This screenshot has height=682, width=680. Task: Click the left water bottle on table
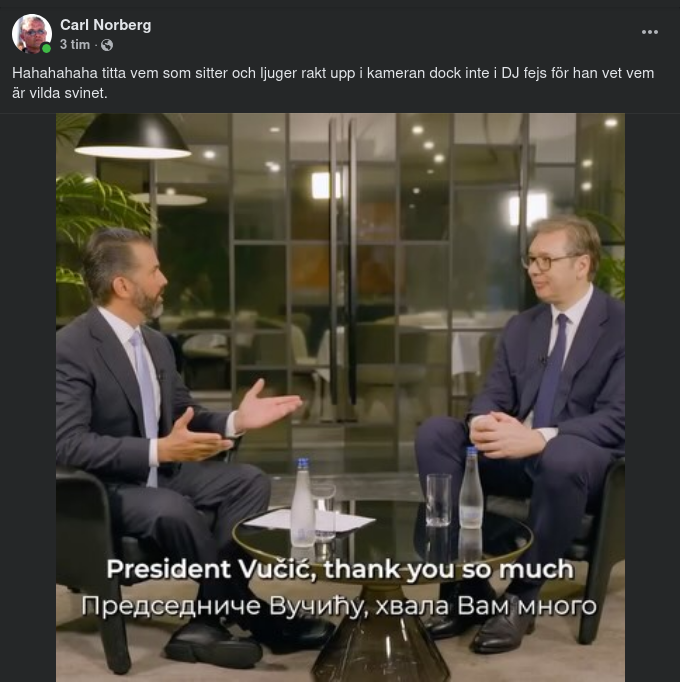pos(302,503)
